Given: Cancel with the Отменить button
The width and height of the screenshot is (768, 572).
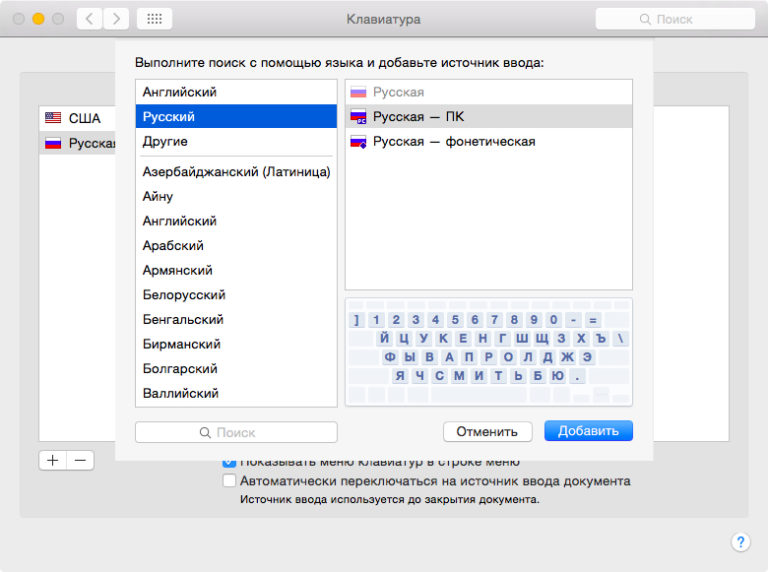Looking at the screenshot, I should coord(487,431).
